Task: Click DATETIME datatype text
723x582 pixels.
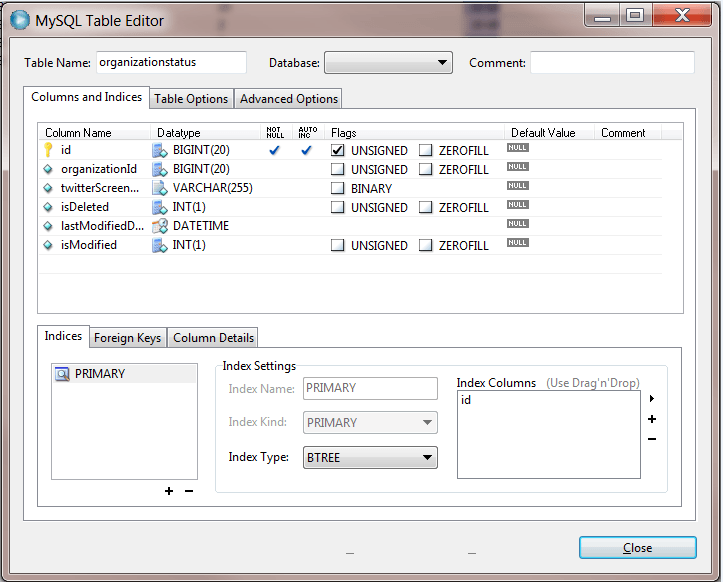Action: click(201, 226)
